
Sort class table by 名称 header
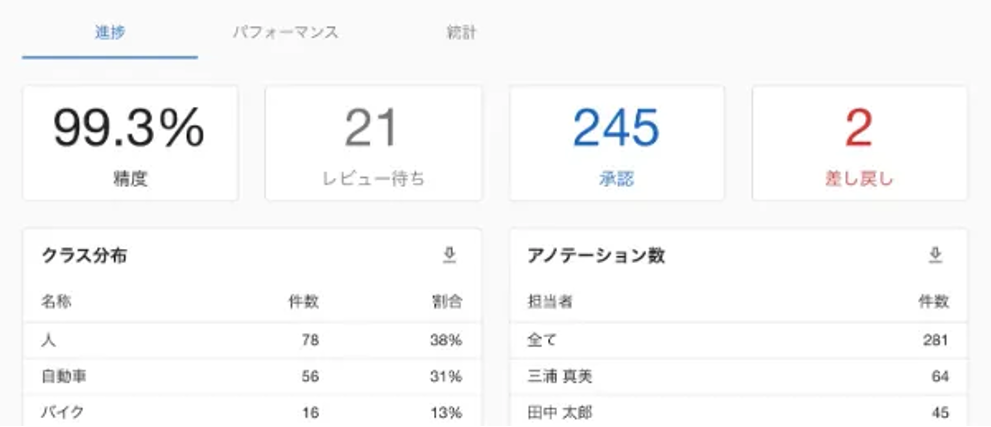tap(56, 302)
